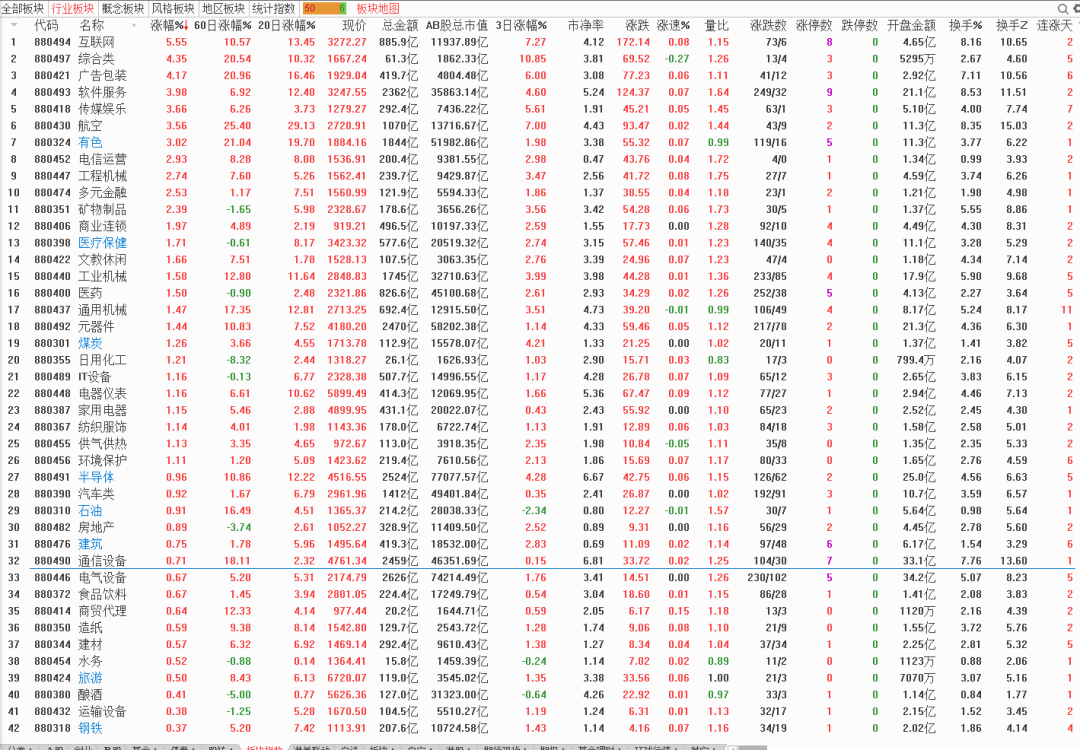This screenshot has height=750, width=1080.
Task: Sort by 量比 column header
Action: point(716,25)
